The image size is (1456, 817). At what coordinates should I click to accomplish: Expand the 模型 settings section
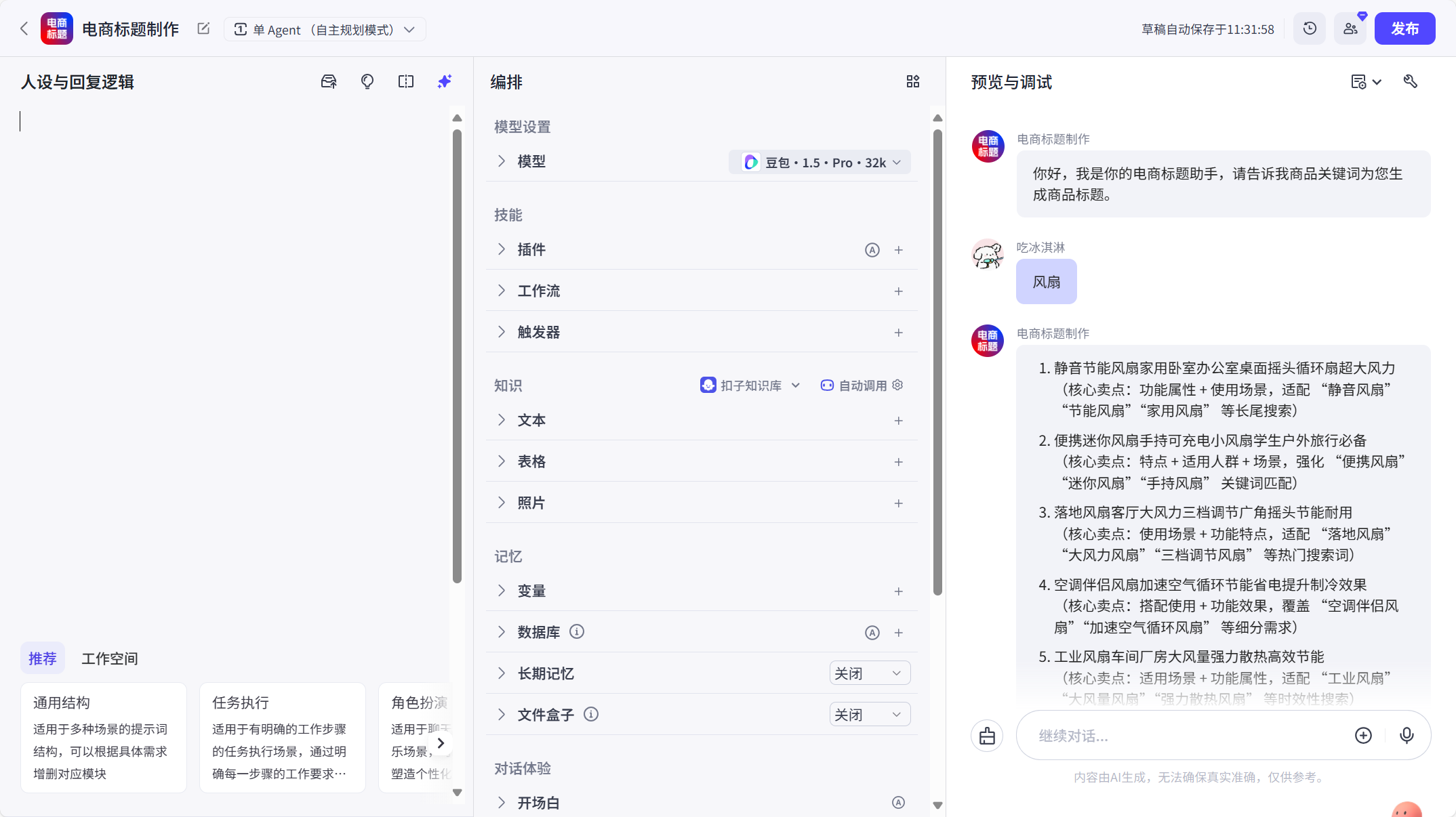click(x=502, y=161)
